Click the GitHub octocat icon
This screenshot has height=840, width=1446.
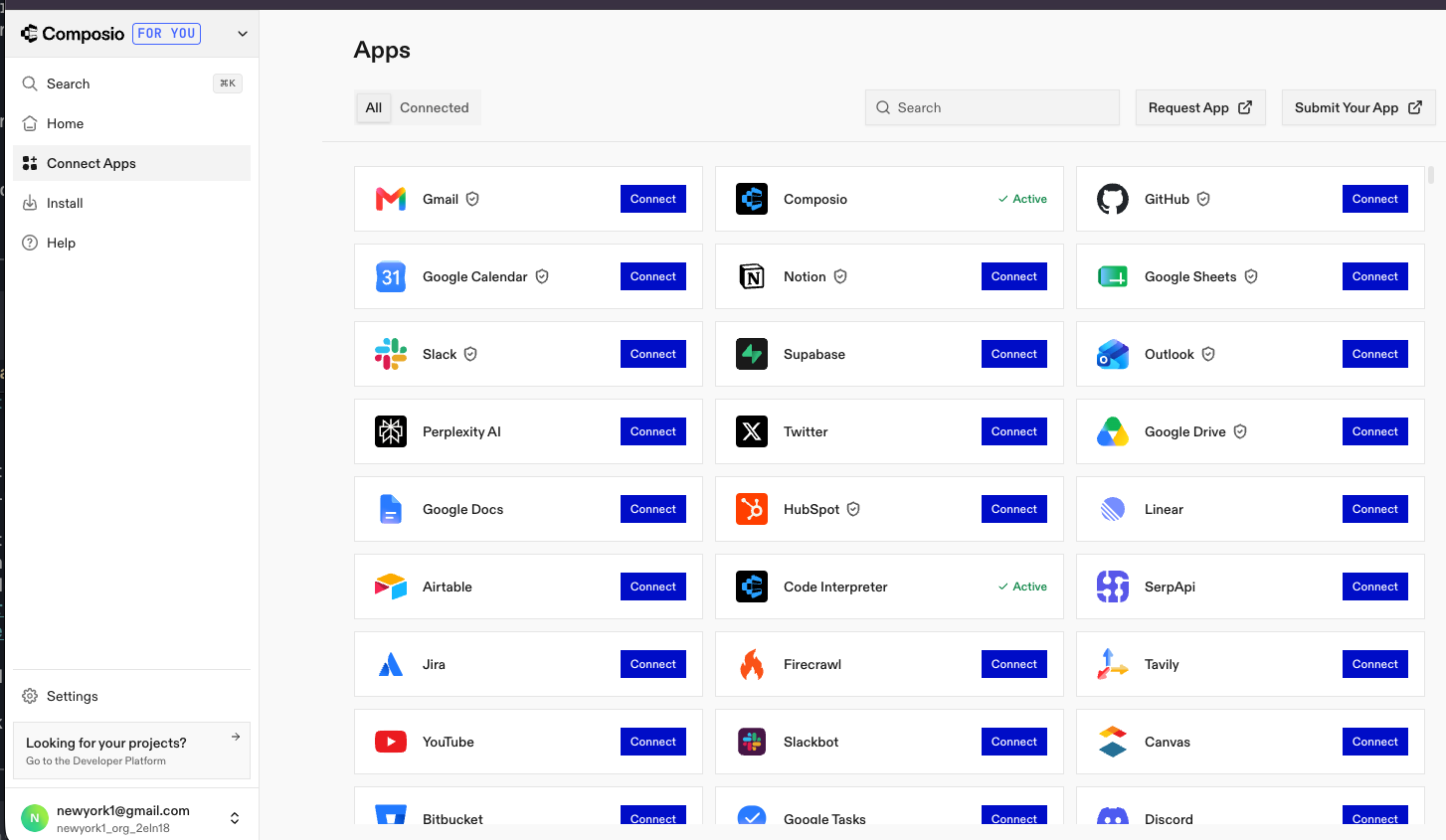(x=1113, y=199)
